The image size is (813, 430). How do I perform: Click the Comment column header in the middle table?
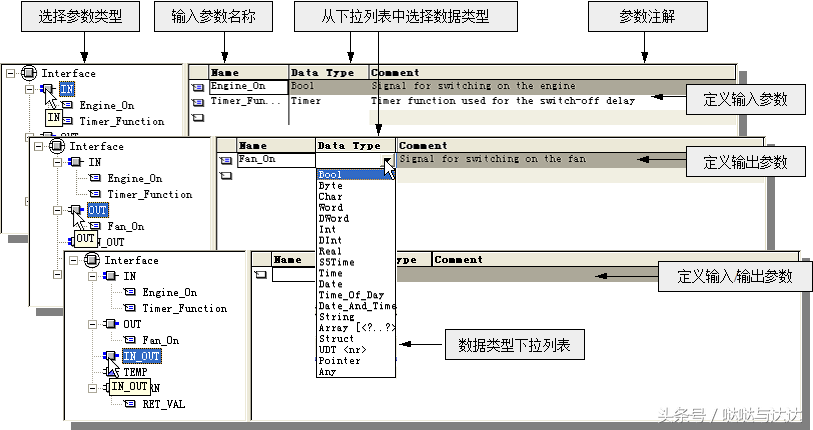pyautogui.click(x=580, y=146)
